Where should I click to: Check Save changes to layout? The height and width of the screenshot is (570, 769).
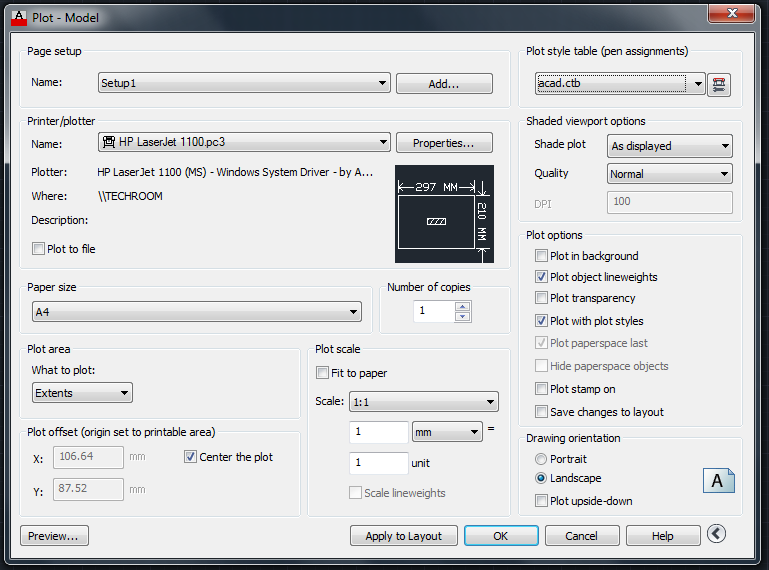(x=541, y=412)
